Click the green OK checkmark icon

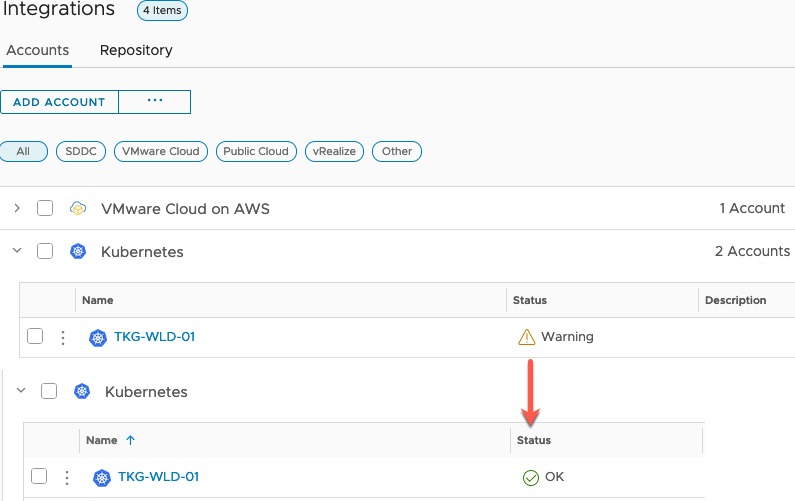(x=531, y=477)
